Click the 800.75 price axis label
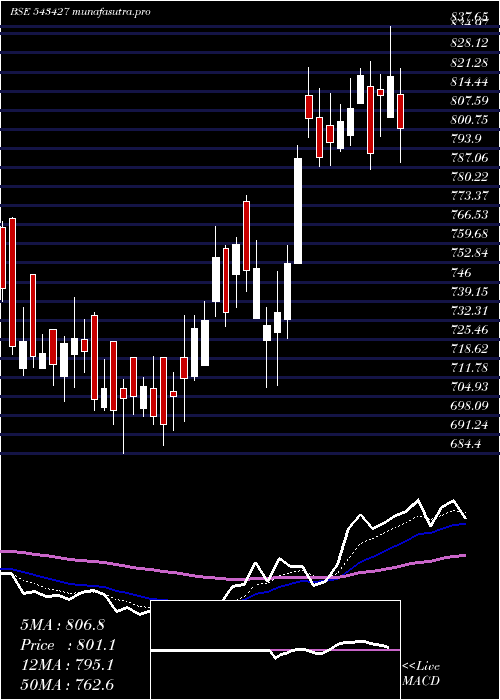This screenshot has width=500, height=700. (469, 120)
